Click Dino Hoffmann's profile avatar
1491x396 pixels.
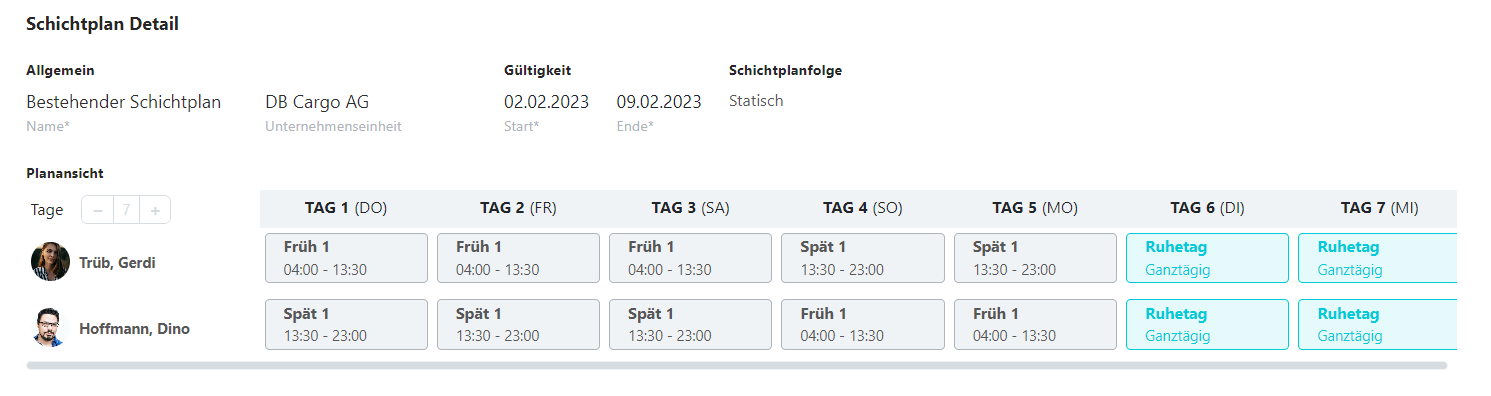pos(50,328)
